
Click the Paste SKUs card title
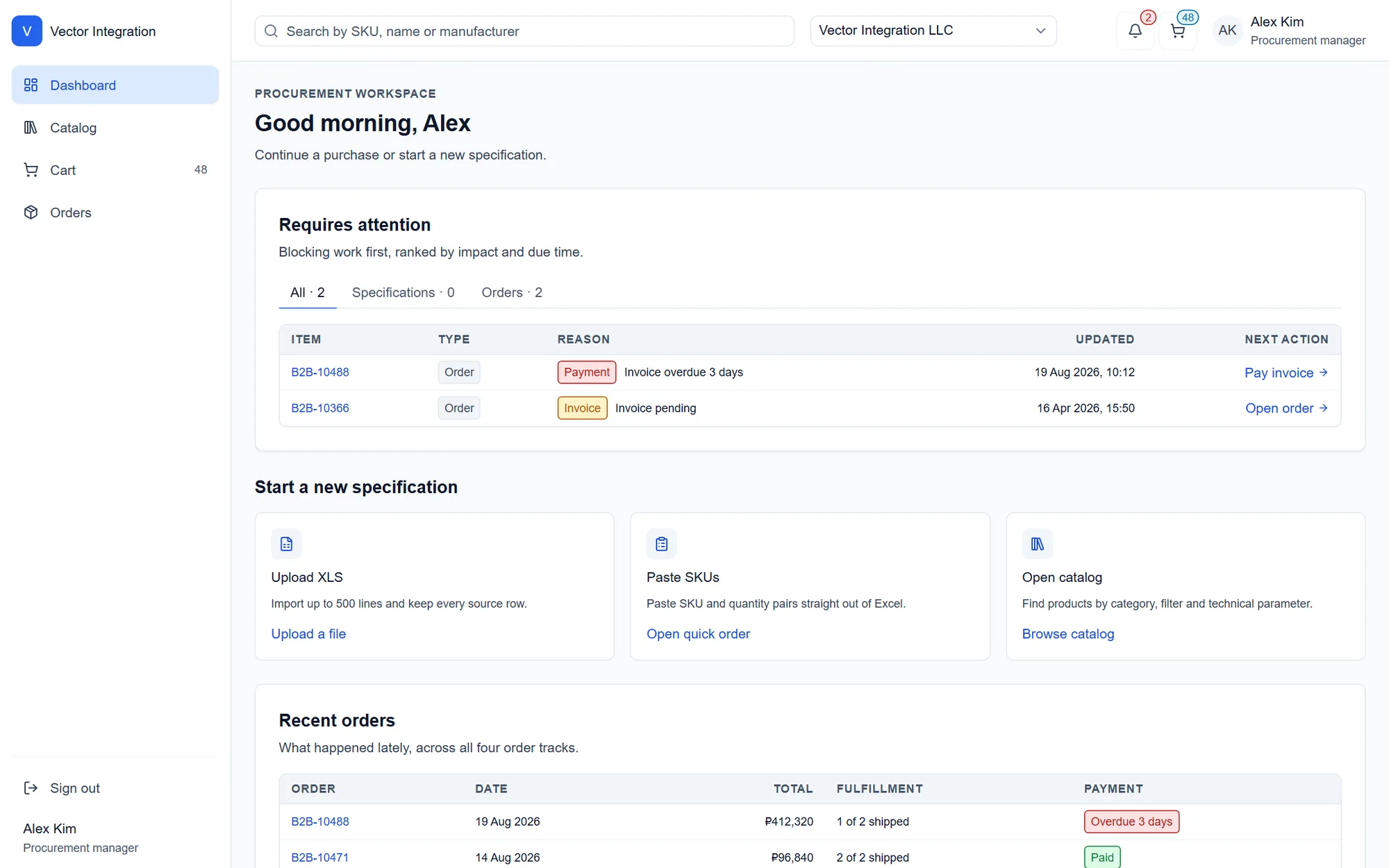click(x=683, y=577)
